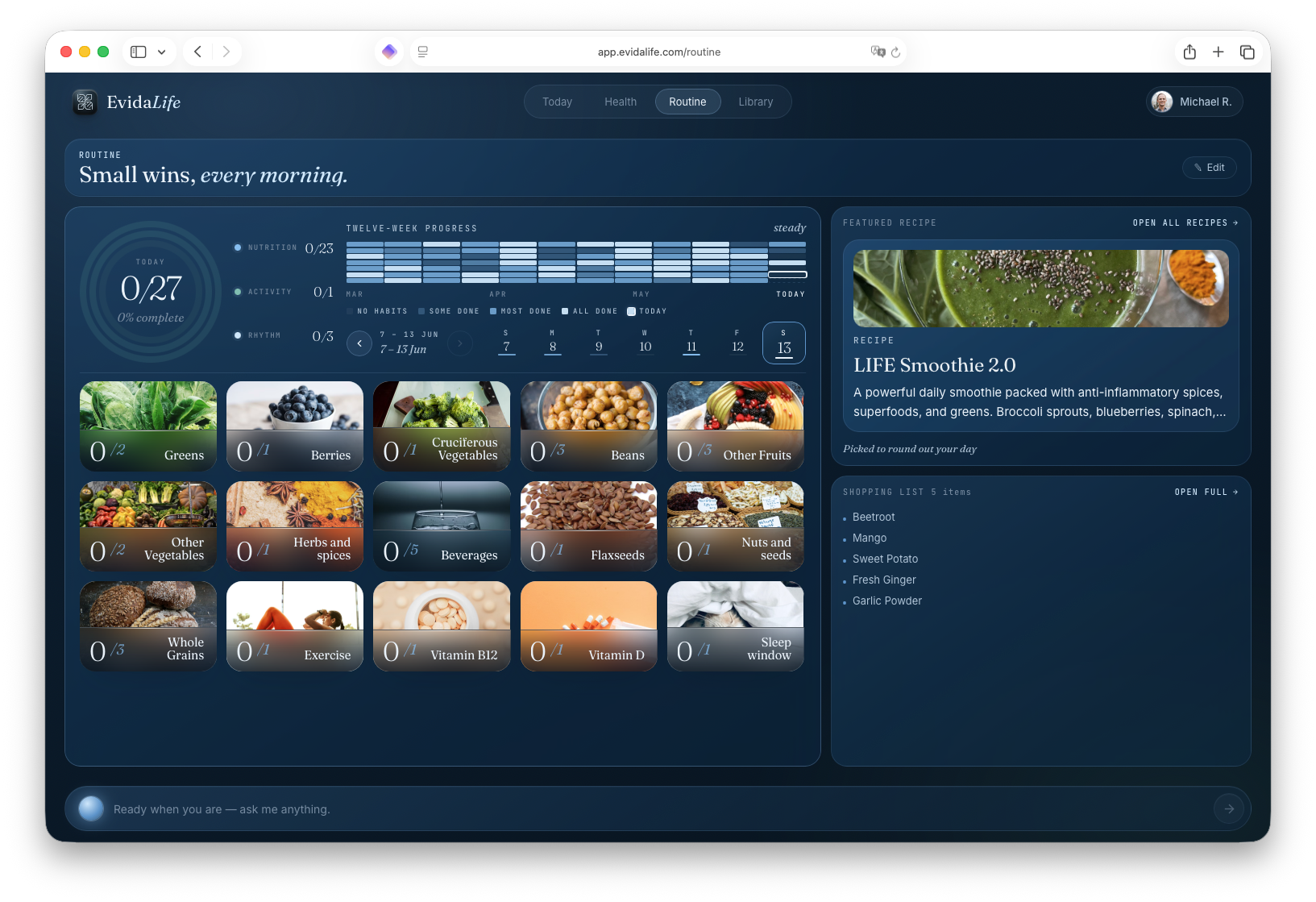Click the reader view icon in address bar
The width and height of the screenshot is (1316, 902).
(423, 52)
